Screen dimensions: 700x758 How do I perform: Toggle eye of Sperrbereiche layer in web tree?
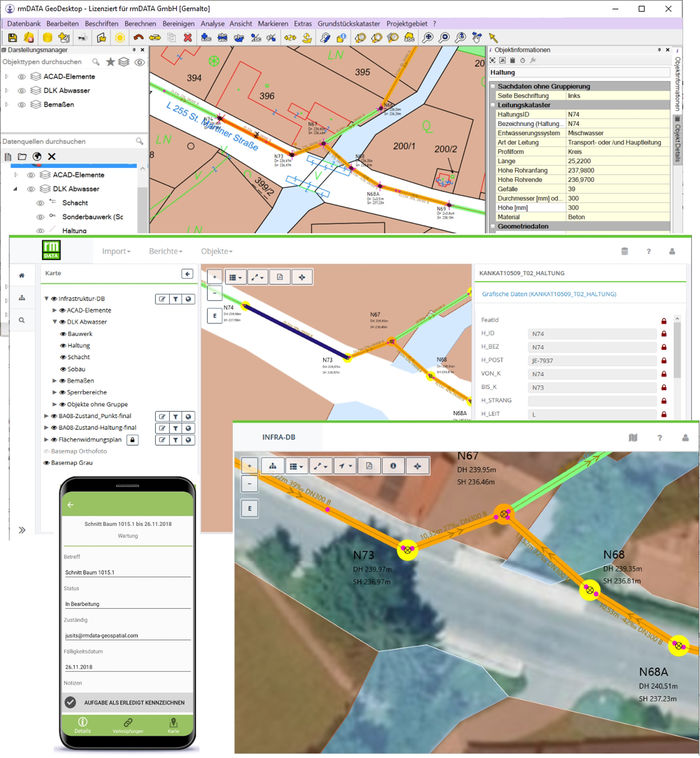pos(62,392)
